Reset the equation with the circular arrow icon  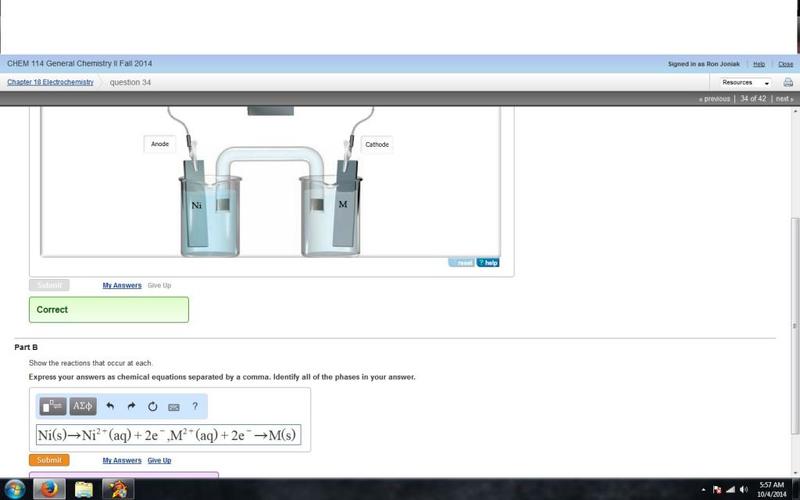[x=152, y=406]
